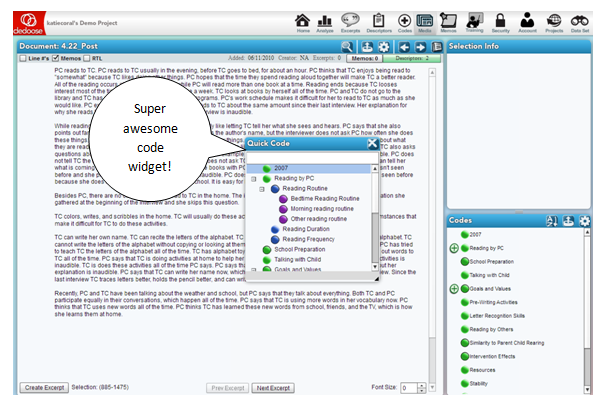The height and width of the screenshot is (408, 601).
Task: Open the Training section
Action: pos(475,23)
